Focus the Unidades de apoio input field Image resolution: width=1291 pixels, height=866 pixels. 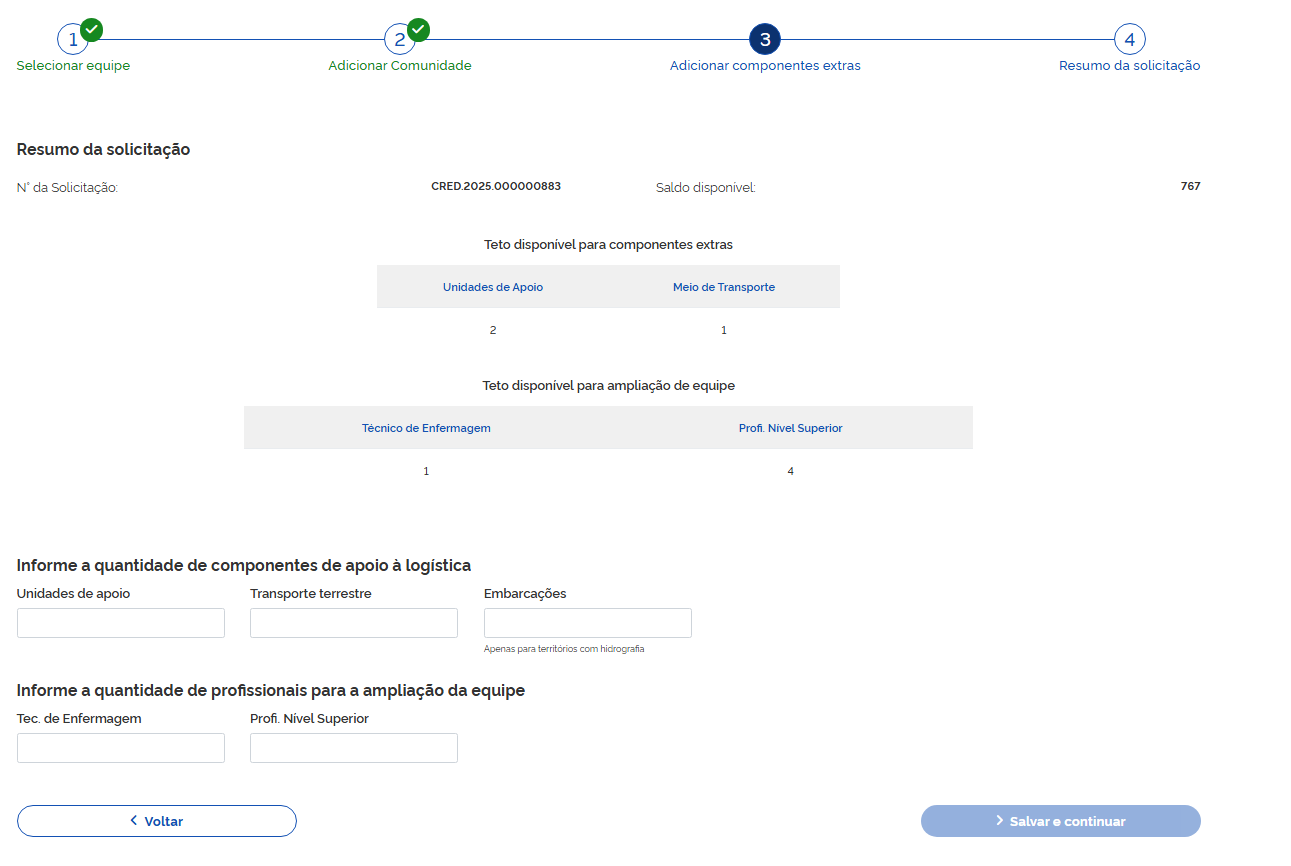pos(121,623)
